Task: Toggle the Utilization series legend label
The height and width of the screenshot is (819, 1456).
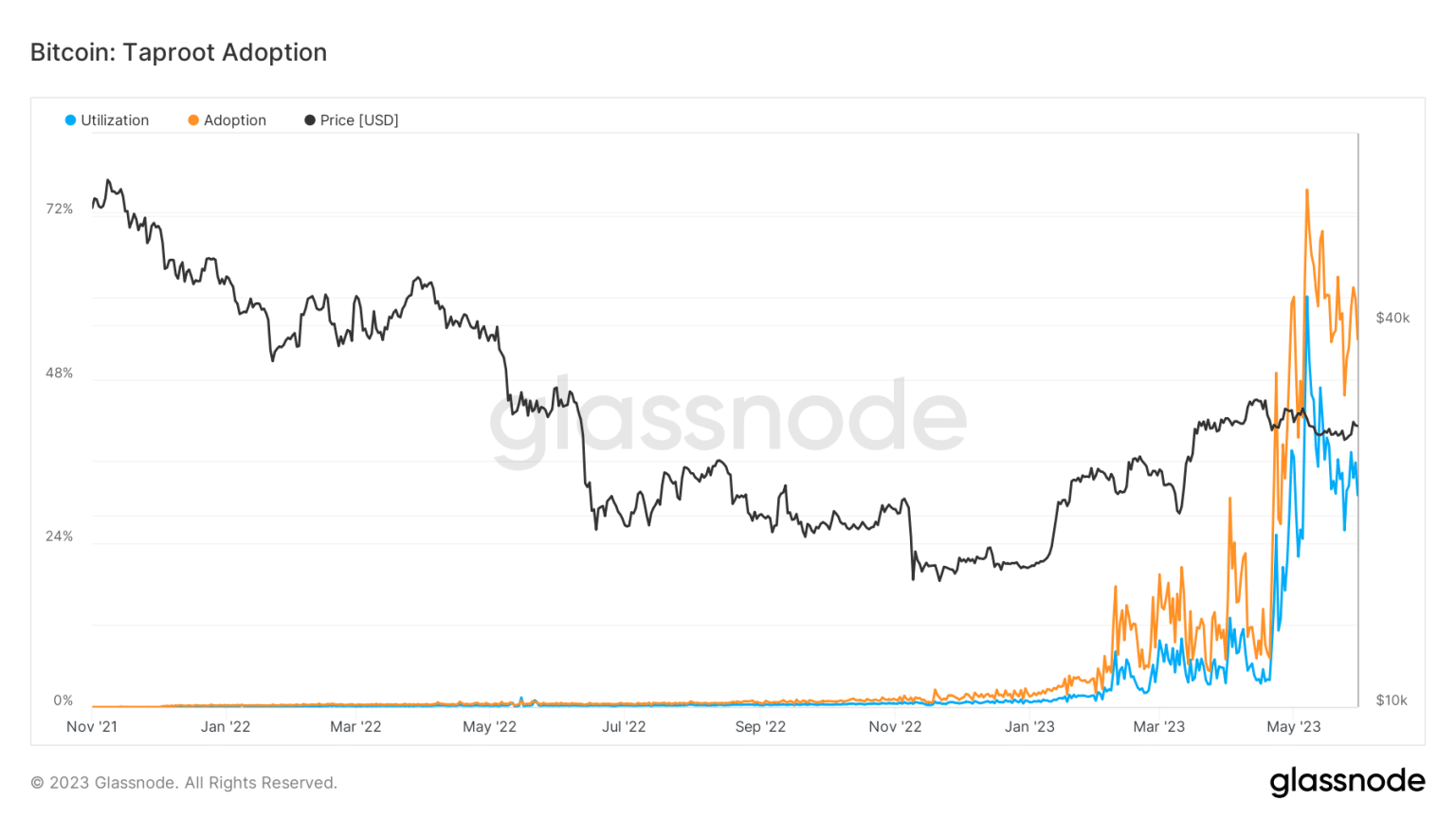Action: pyautogui.click(x=115, y=120)
